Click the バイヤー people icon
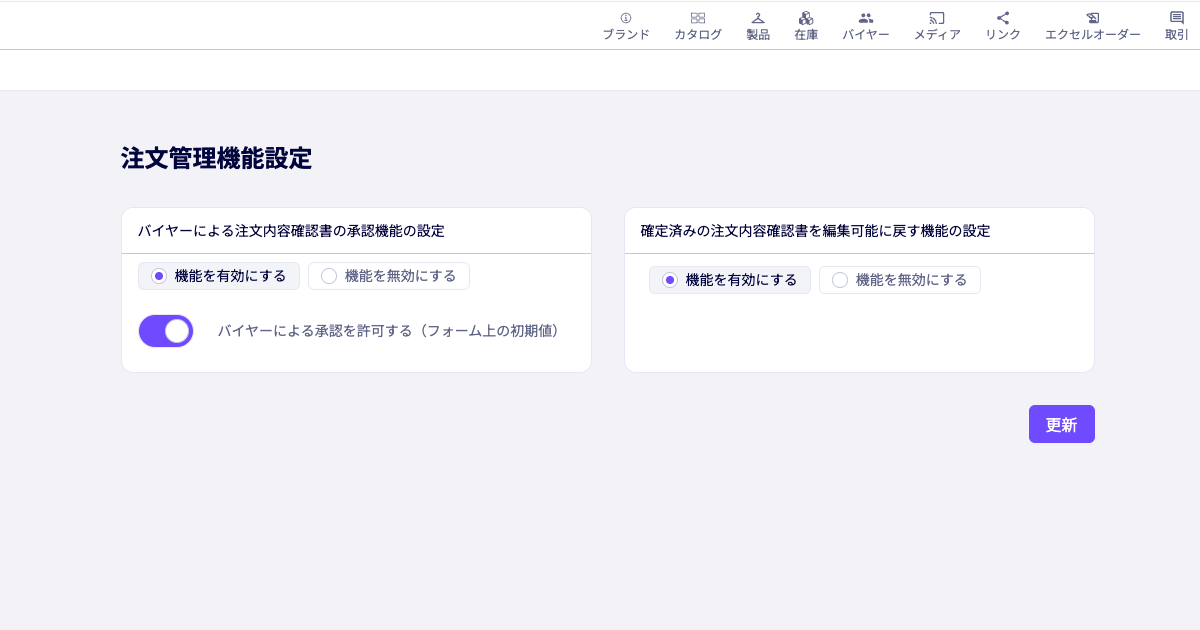The image size is (1200, 630). coord(866,18)
